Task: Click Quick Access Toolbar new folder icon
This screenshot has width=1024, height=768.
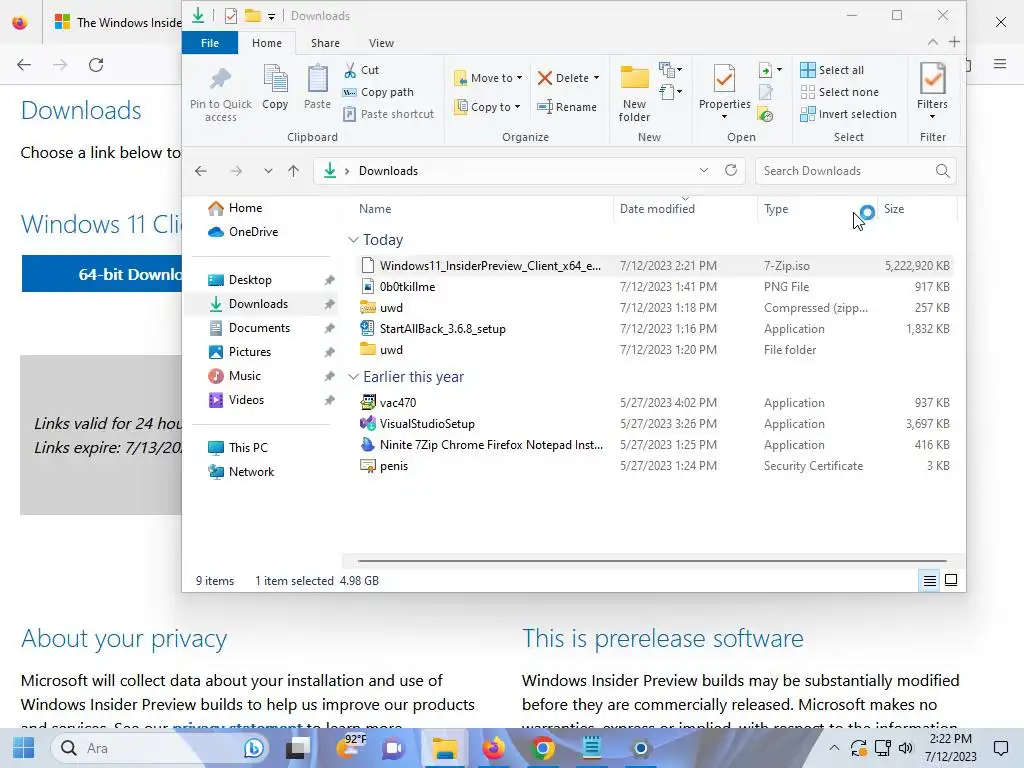Action: tap(253, 16)
